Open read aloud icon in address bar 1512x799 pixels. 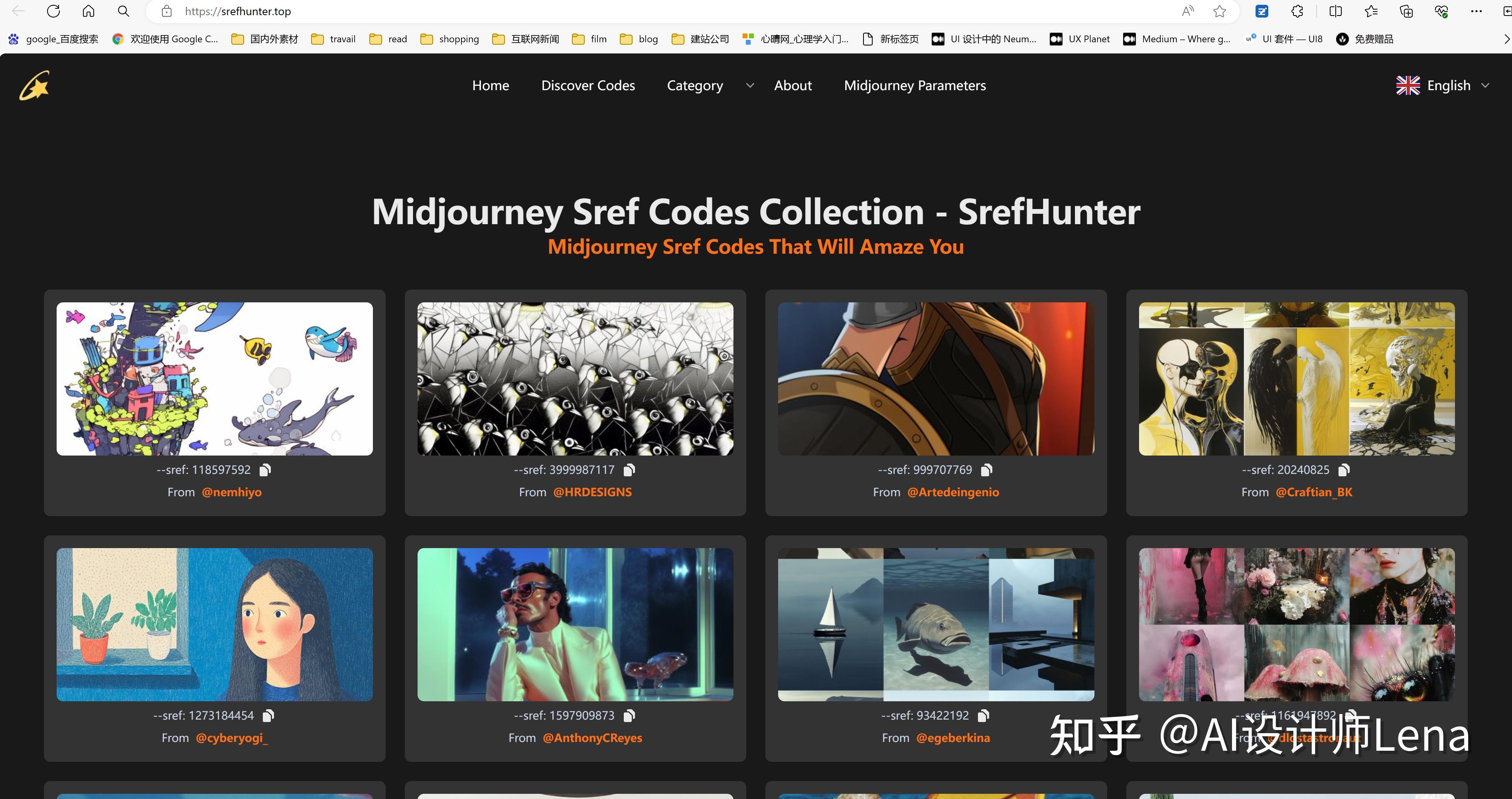[x=1188, y=11]
